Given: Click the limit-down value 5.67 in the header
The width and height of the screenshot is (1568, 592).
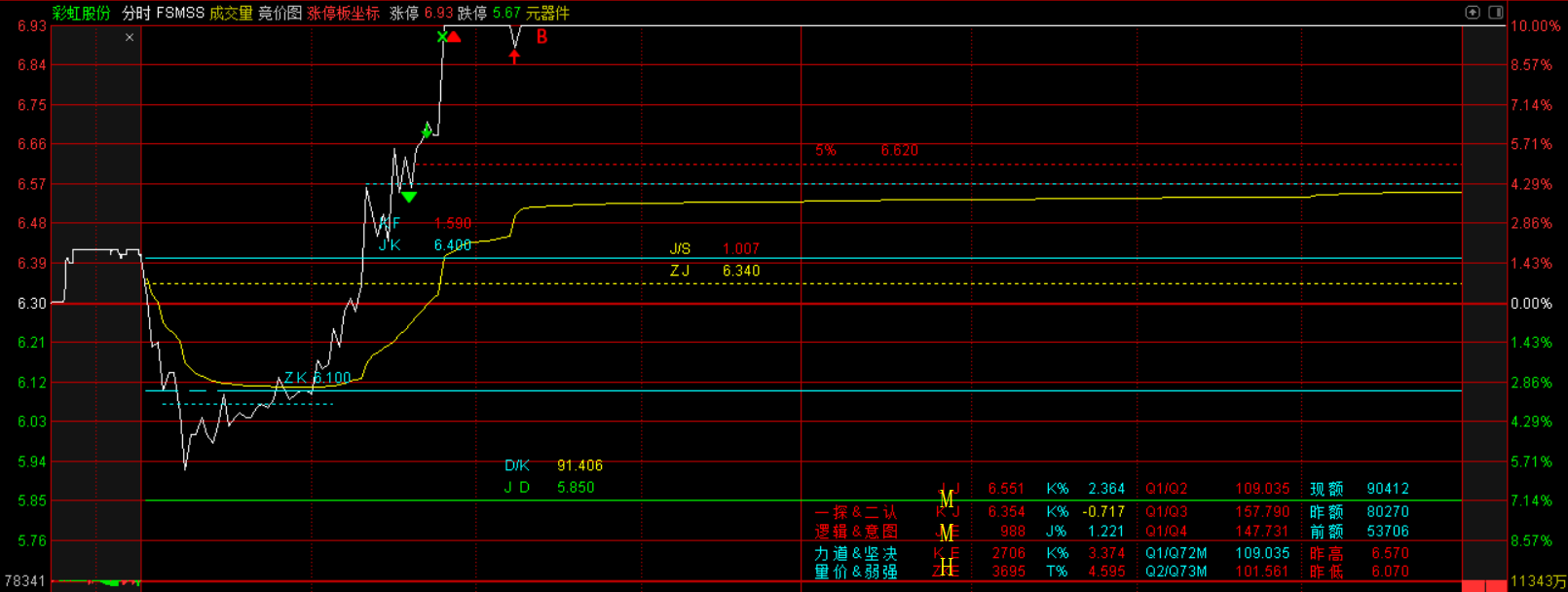Looking at the screenshot, I should (x=506, y=13).
